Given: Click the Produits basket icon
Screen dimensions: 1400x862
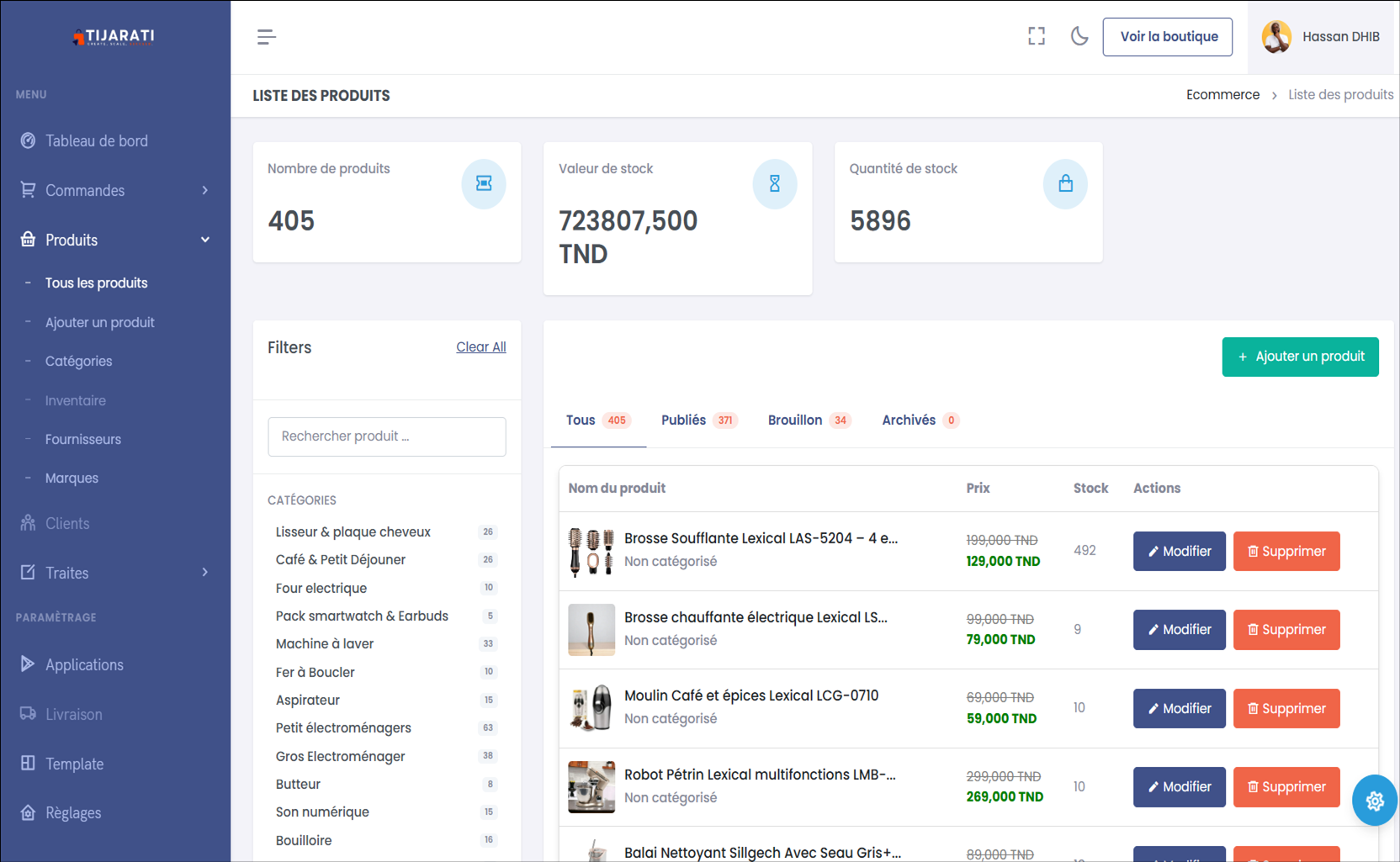Looking at the screenshot, I should coord(28,240).
